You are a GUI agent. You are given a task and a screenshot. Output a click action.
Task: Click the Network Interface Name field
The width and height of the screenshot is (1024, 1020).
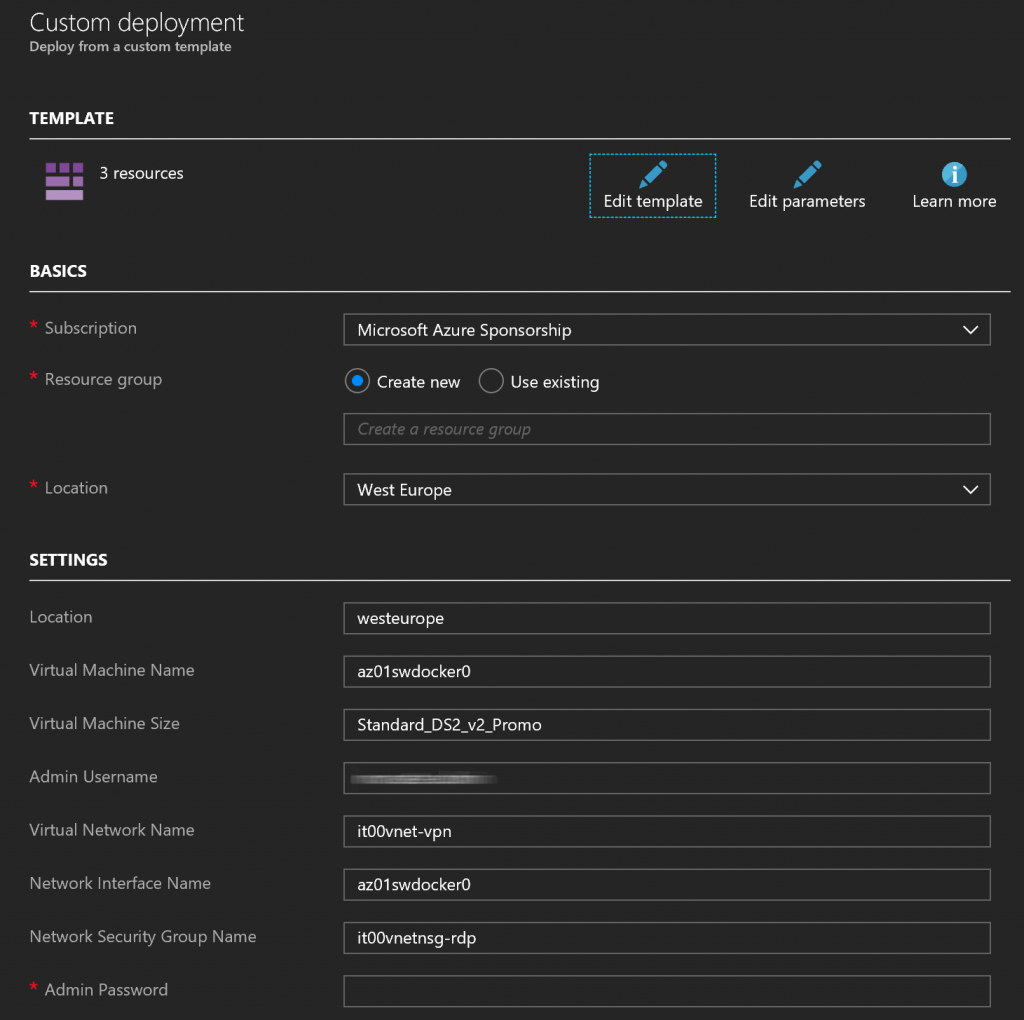[667, 885]
